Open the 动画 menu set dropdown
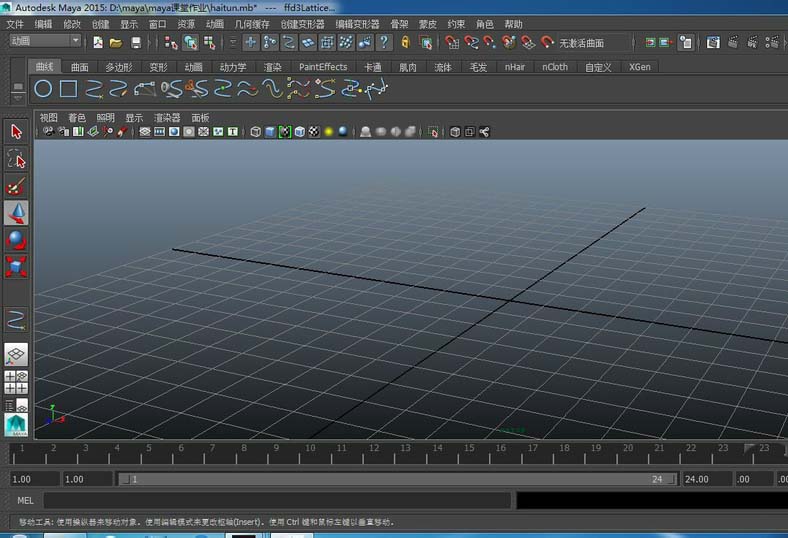Viewport: 788px width, 538px height. coord(46,41)
